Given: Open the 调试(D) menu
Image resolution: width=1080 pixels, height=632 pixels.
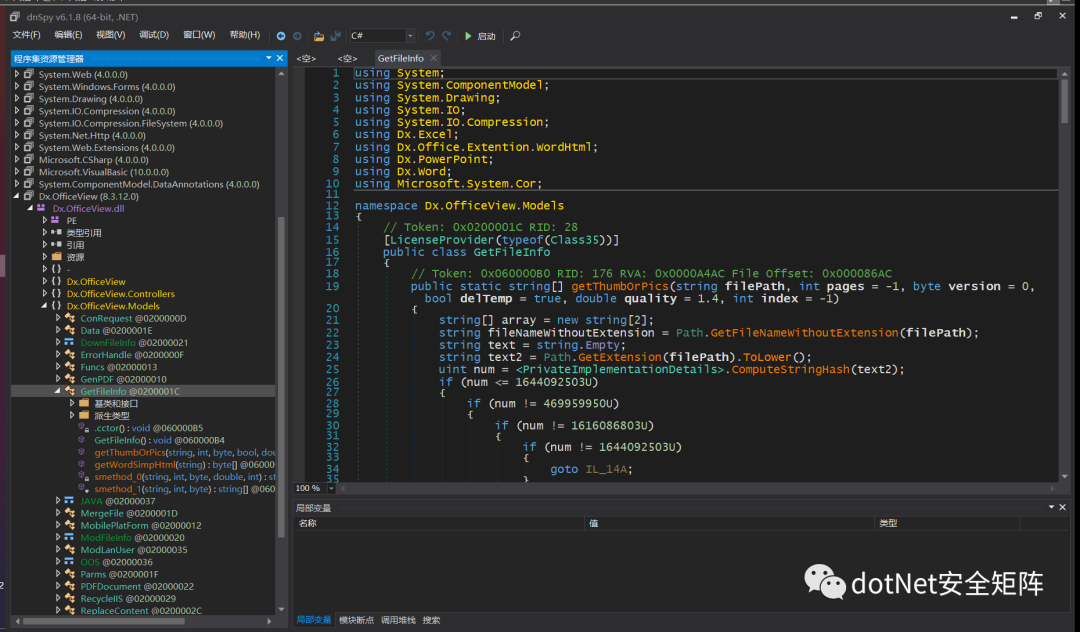Looking at the screenshot, I should click(154, 35).
